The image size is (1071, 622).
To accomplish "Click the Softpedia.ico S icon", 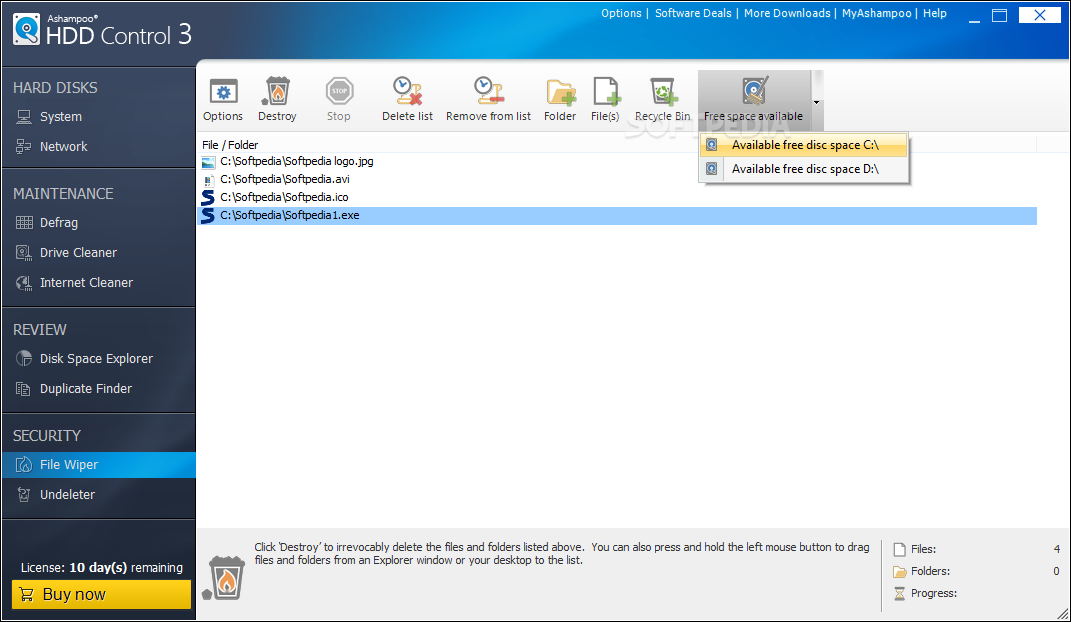I will coord(208,198).
